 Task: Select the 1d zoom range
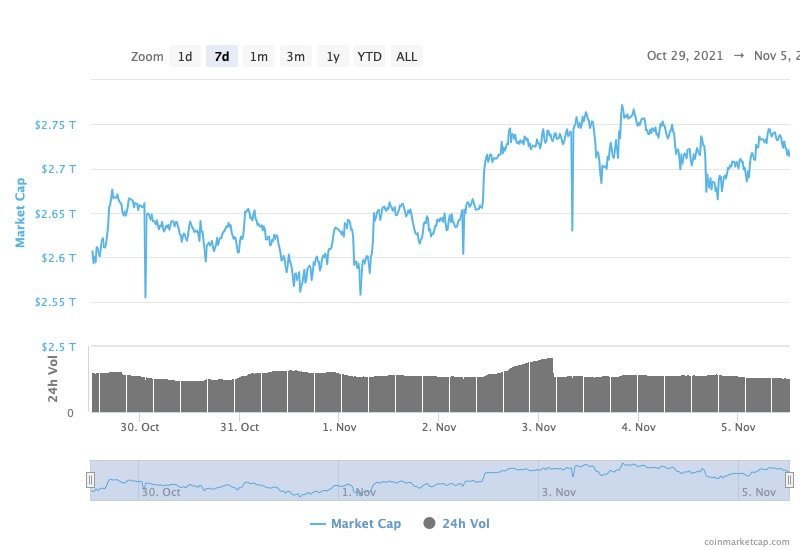(185, 57)
